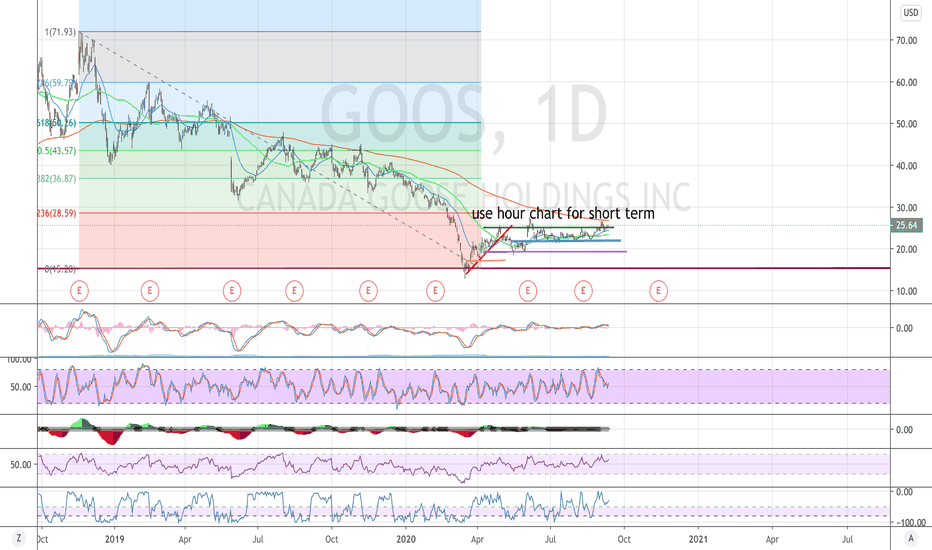Screen dimensions: 932x550
Task: Click the 2020 label on the time axis
Action: [406, 539]
